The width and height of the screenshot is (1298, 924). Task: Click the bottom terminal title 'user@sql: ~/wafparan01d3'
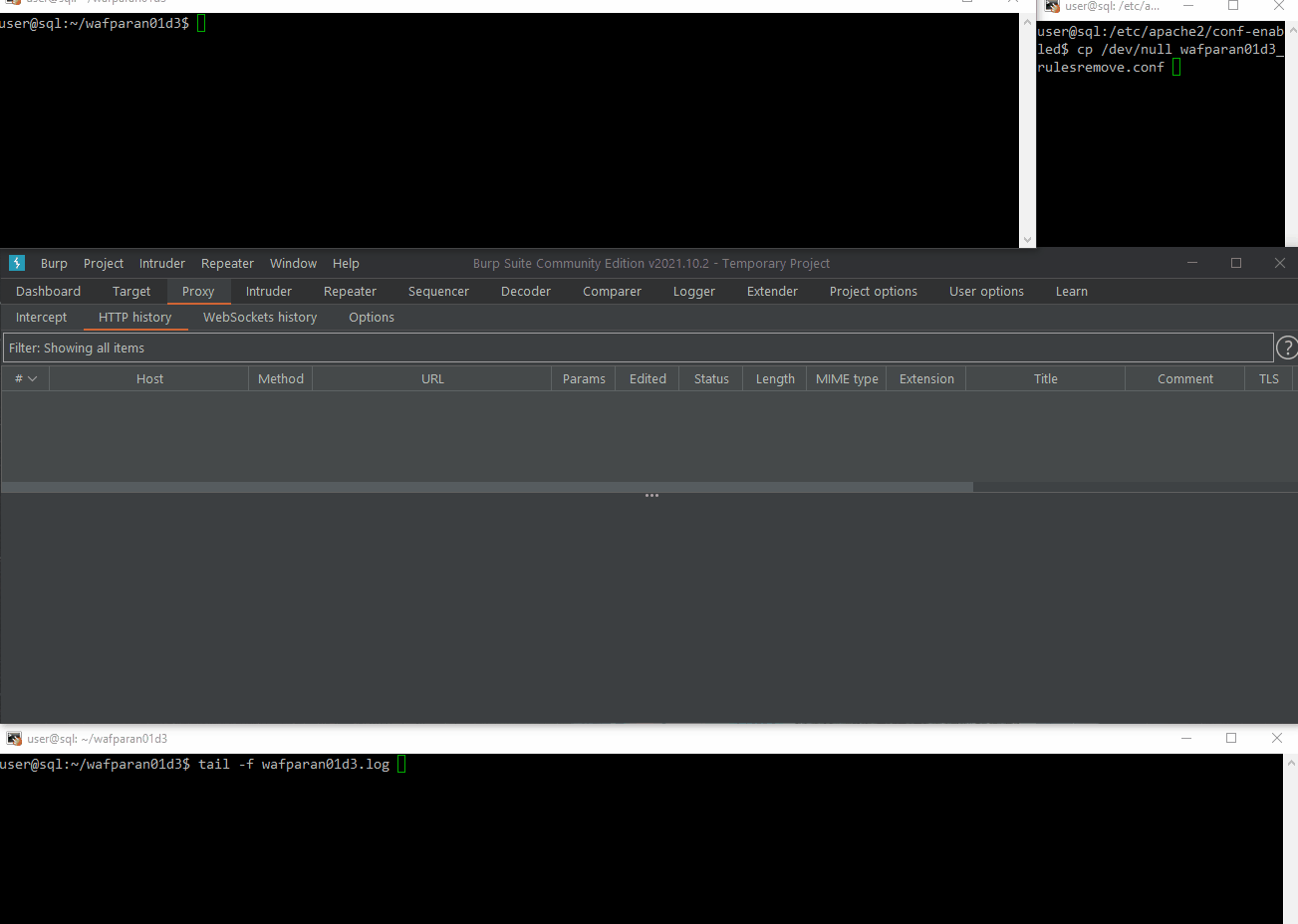click(x=98, y=739)
